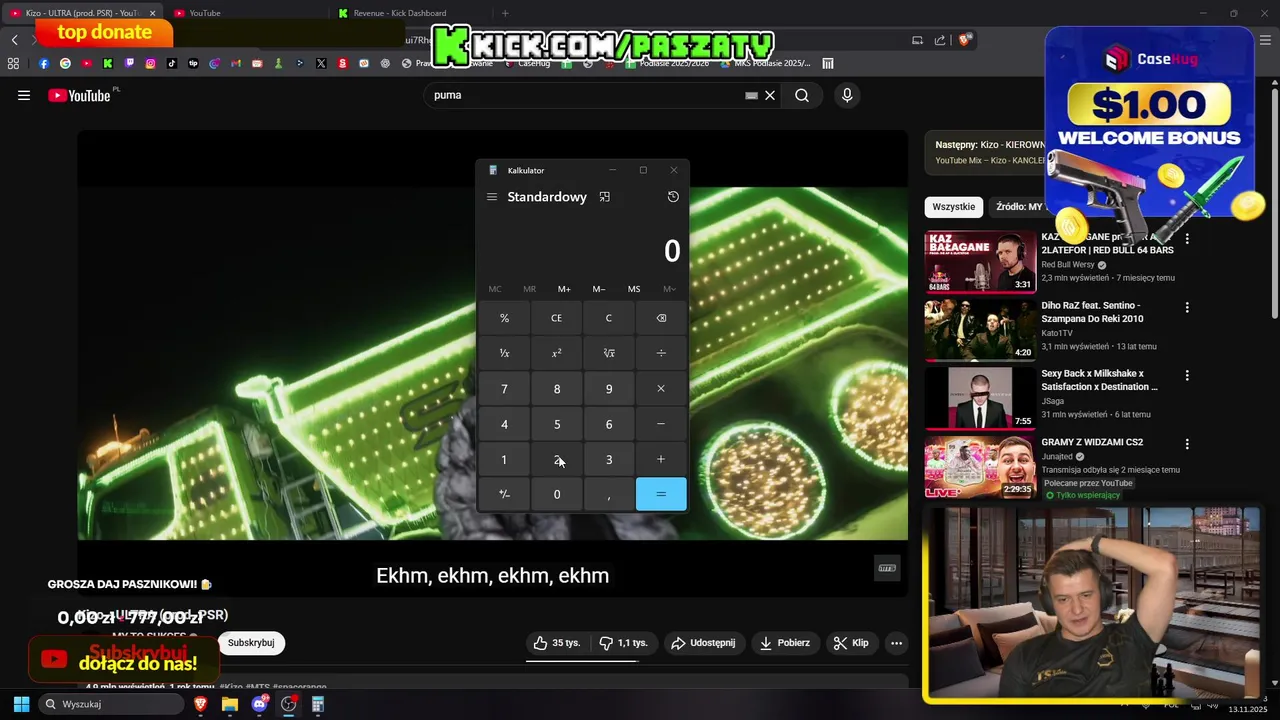The height and width of the screenshot is (720, 1280).
Task: Click the multiply key in Calculator
Action: tap(661, 389)
